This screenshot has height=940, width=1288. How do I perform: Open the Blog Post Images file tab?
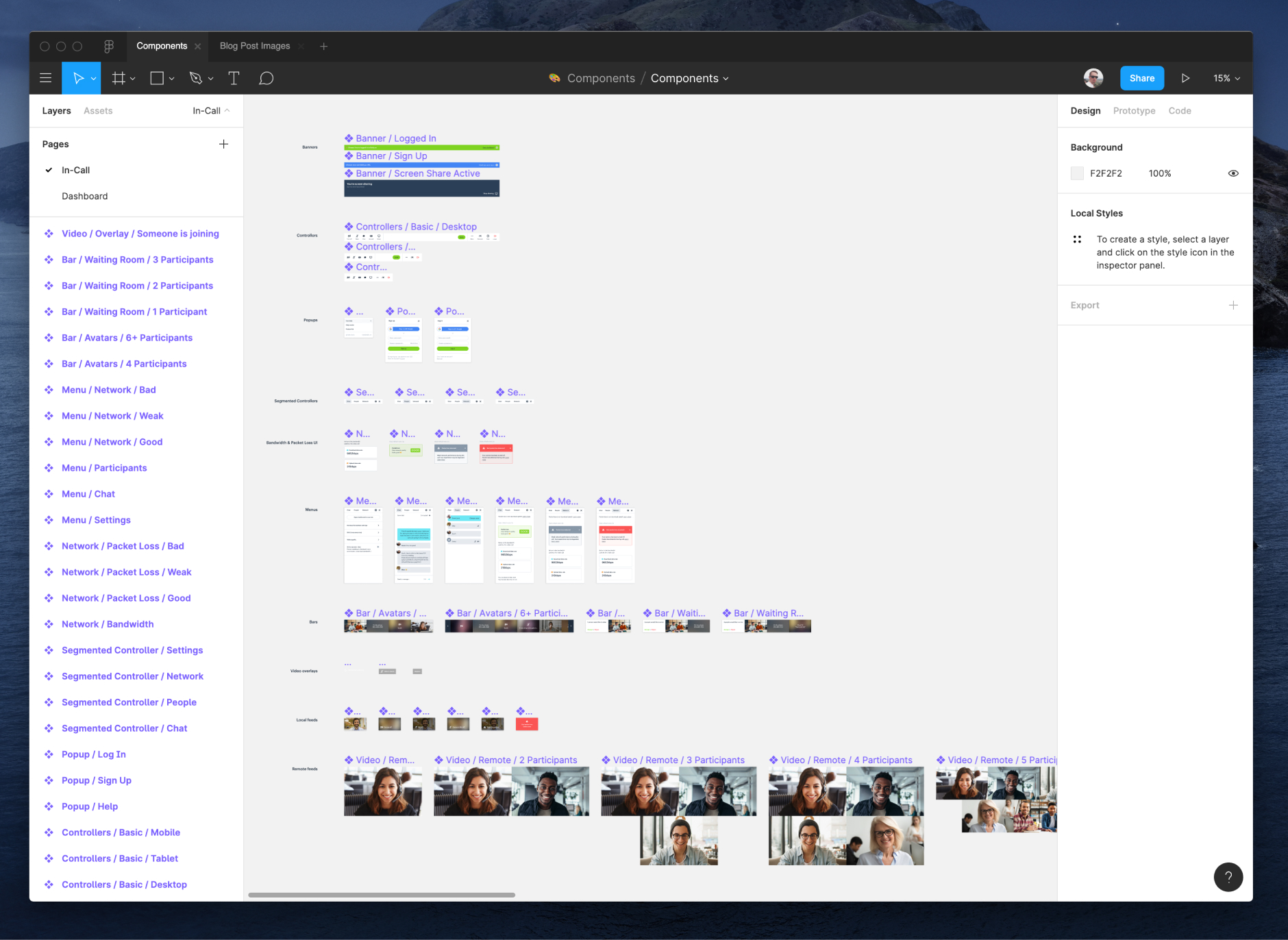tap(254, 45)
